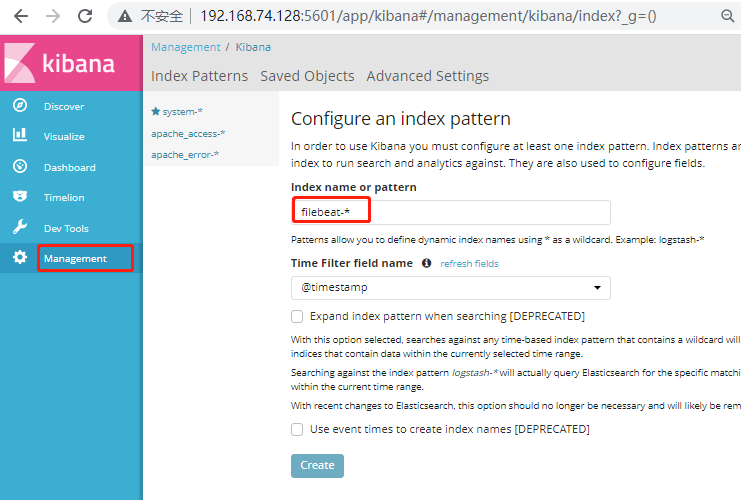
Task: Click the Kibana logo
Action: point(71,63)
